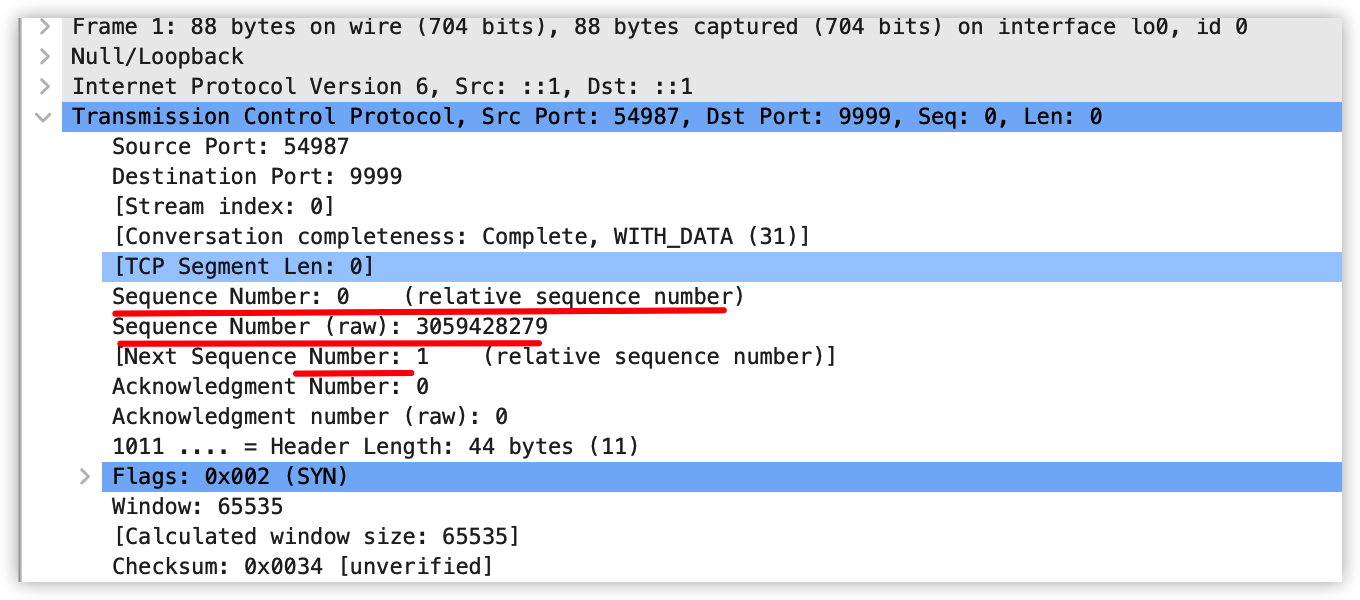Select the Conversation completeness row
Viewport: 1360px width, 600px height.
(x=460, y=237)
